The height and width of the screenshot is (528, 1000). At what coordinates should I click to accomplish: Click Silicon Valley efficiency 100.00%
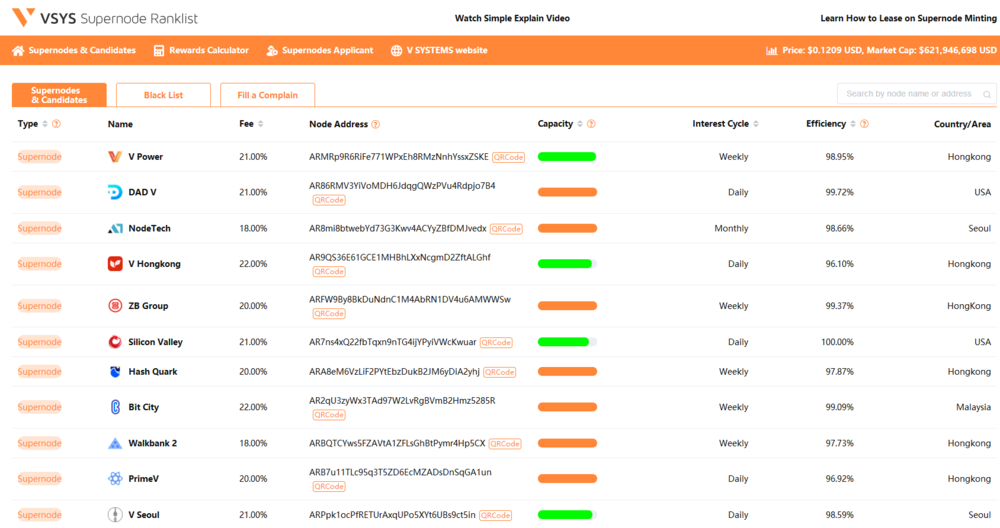837,342
